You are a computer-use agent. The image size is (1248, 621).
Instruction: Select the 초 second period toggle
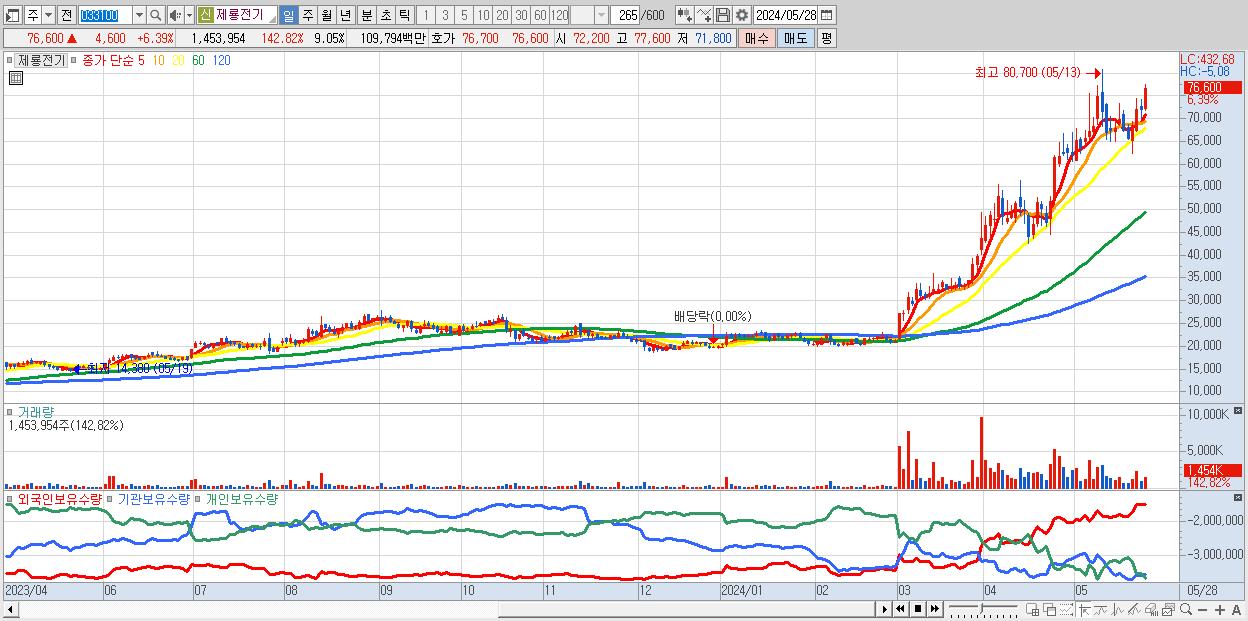coord(385,15)
